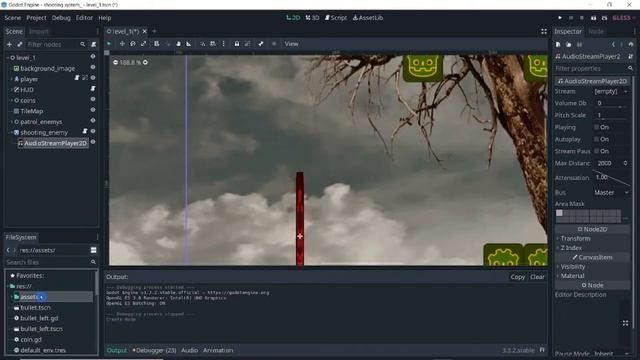Open the Audio bottom panel
The width and height of the screenshot is (640, 360).
click(189, 350)
